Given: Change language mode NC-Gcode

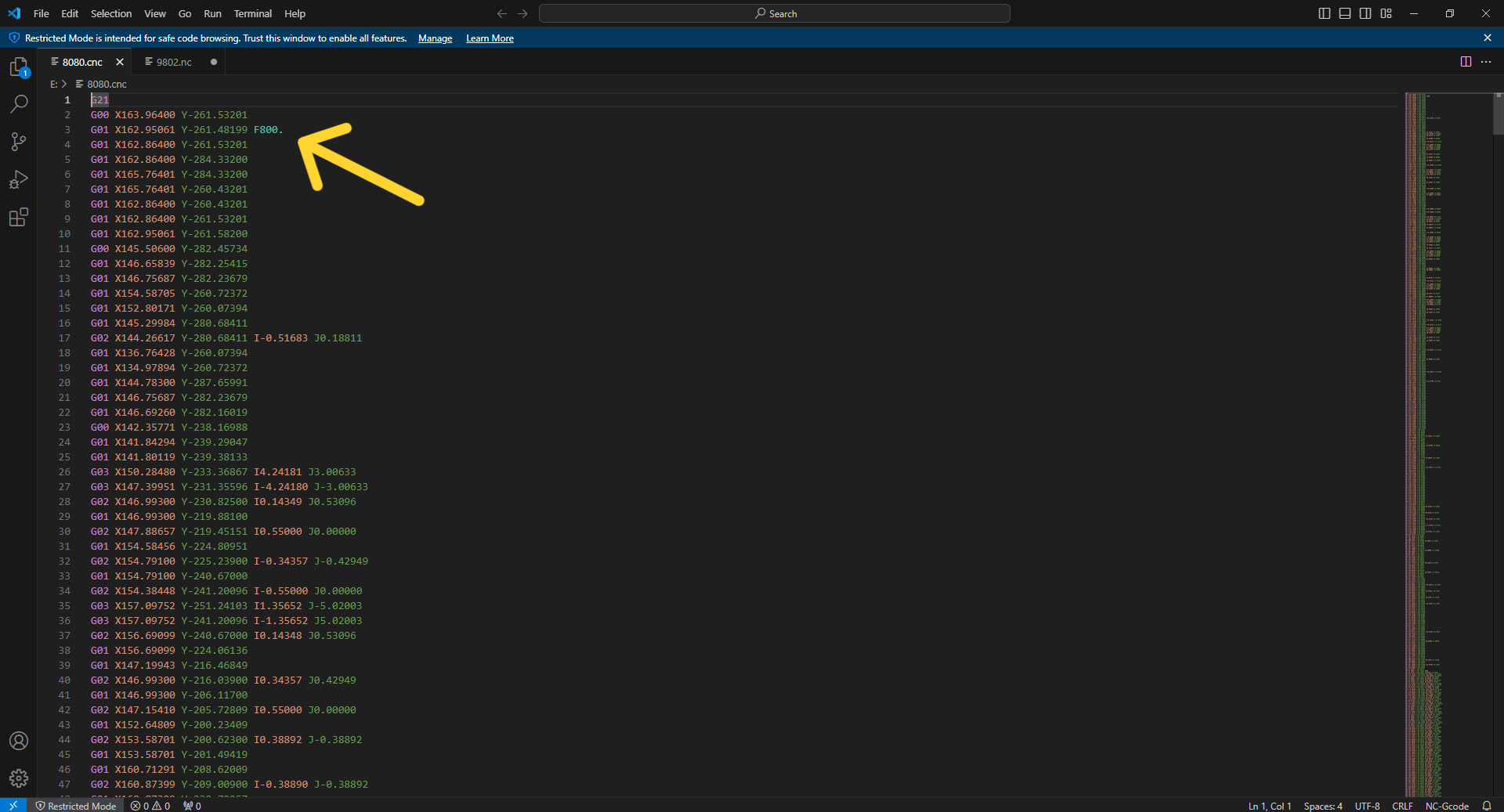Looking at the screenshot, I should (x=1447, y=806).
